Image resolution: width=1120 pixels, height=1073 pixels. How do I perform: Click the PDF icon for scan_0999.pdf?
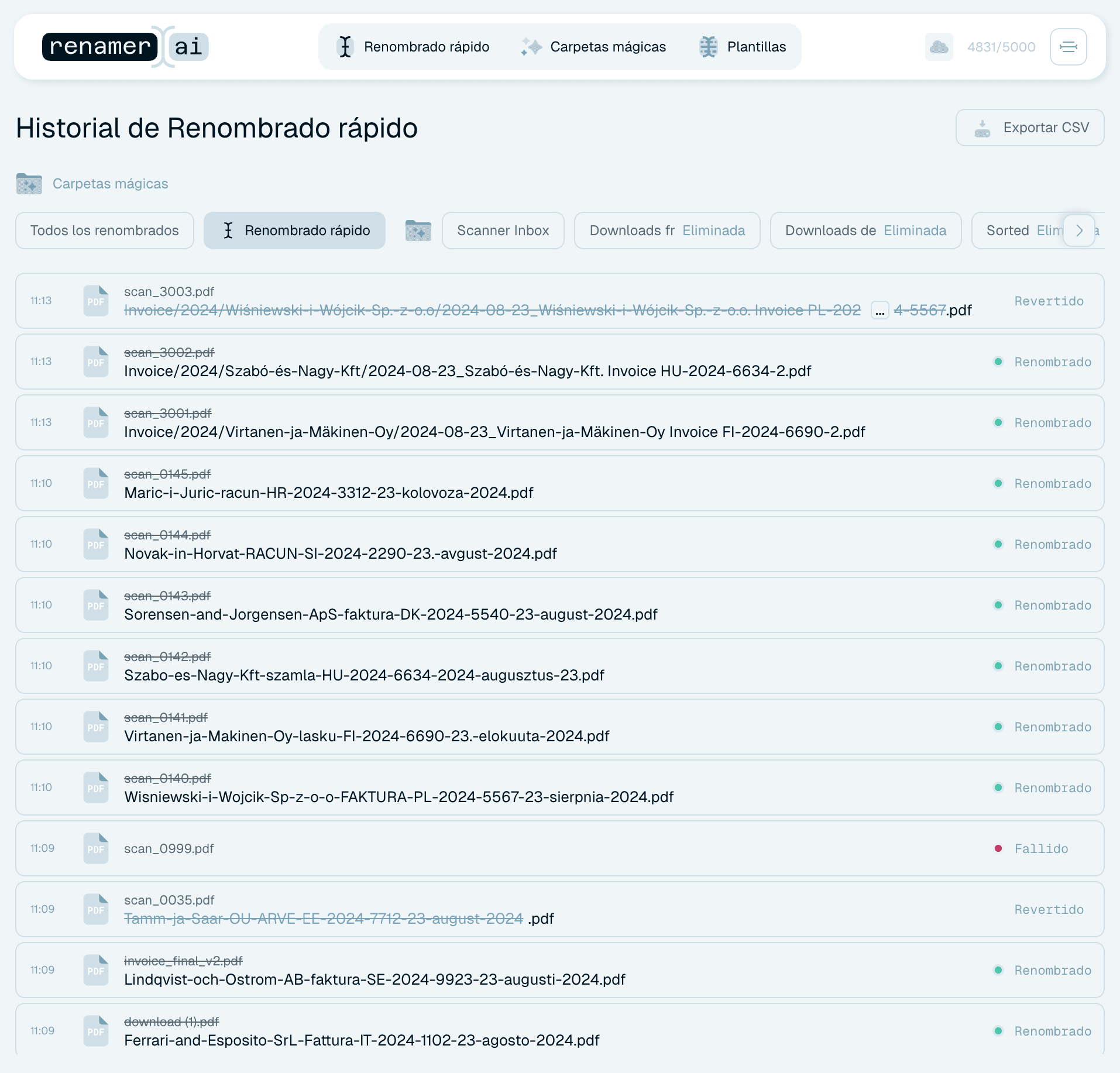pyautogui.click(x=96, y=848)
